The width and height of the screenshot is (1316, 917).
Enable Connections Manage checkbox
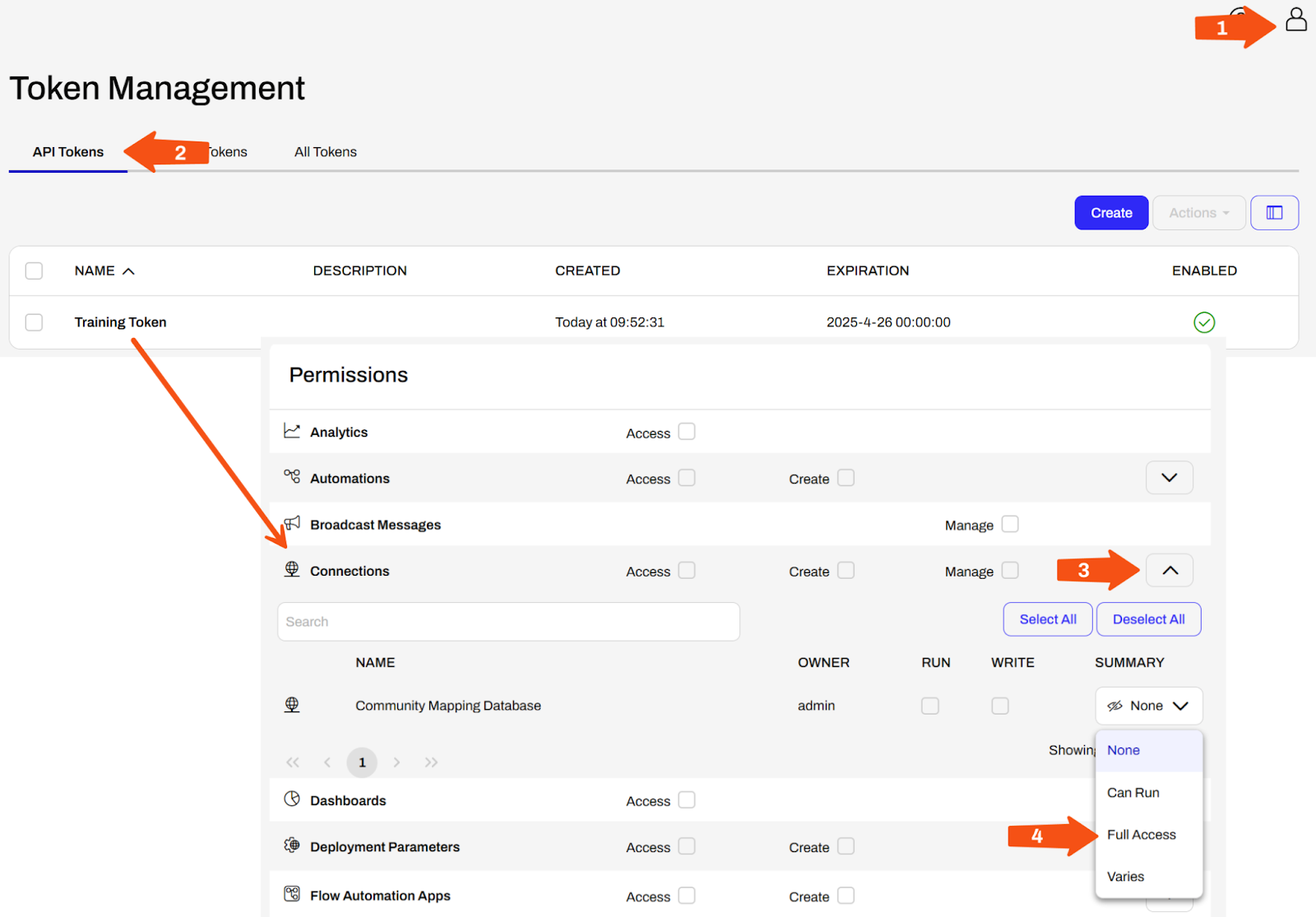coord(1010,570)
